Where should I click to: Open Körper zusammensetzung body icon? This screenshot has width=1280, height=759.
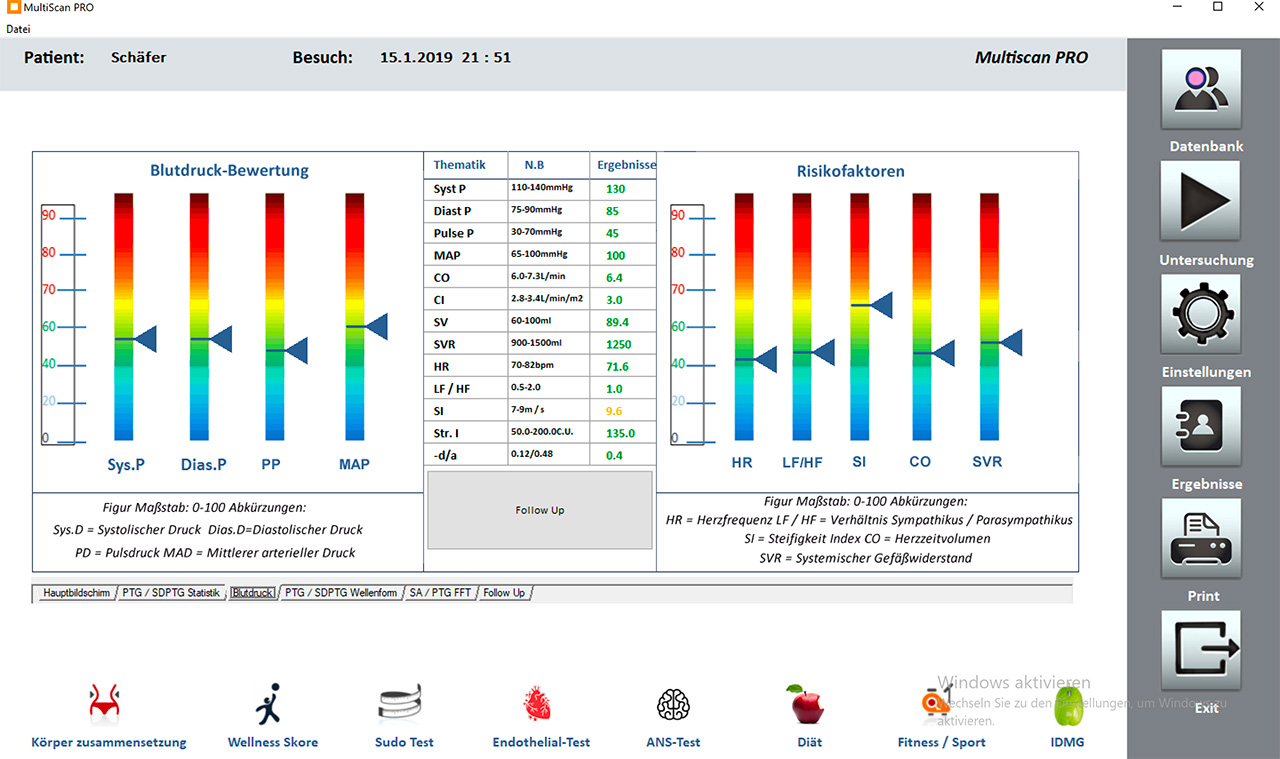(108, 705)
